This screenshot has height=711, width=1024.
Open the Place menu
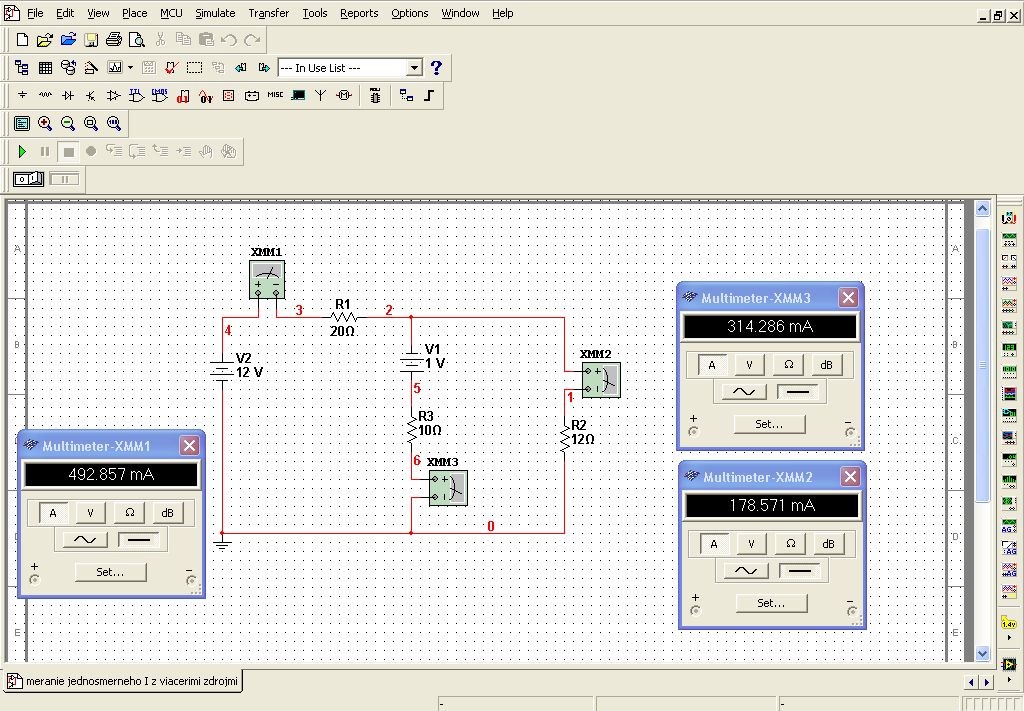click(x=135, y=13)
